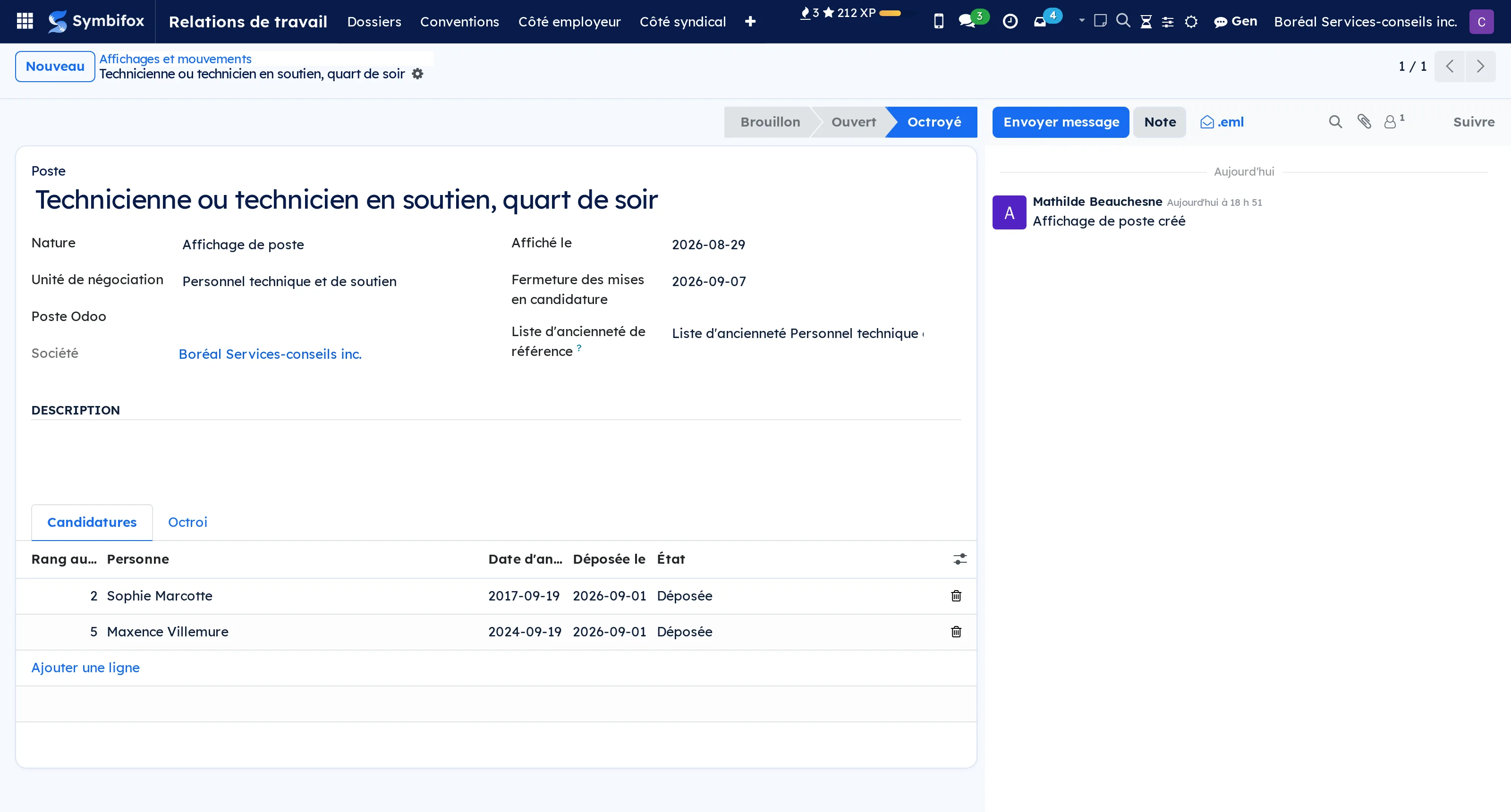The image size is (1511, 812).
Task: Delete Sophie Marcotte candidature row
Action: tap(956, 596)
